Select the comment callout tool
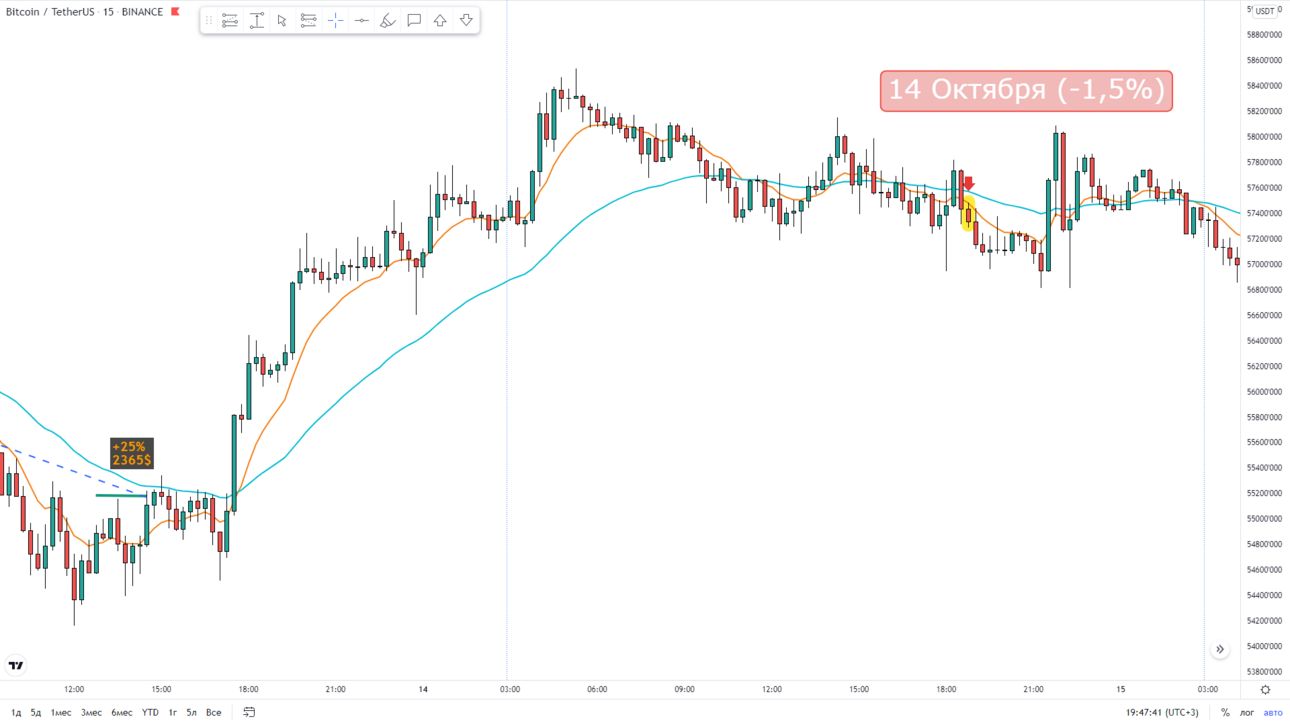Viewport: 1290px width, 725px height. click(x=414, y=20)
